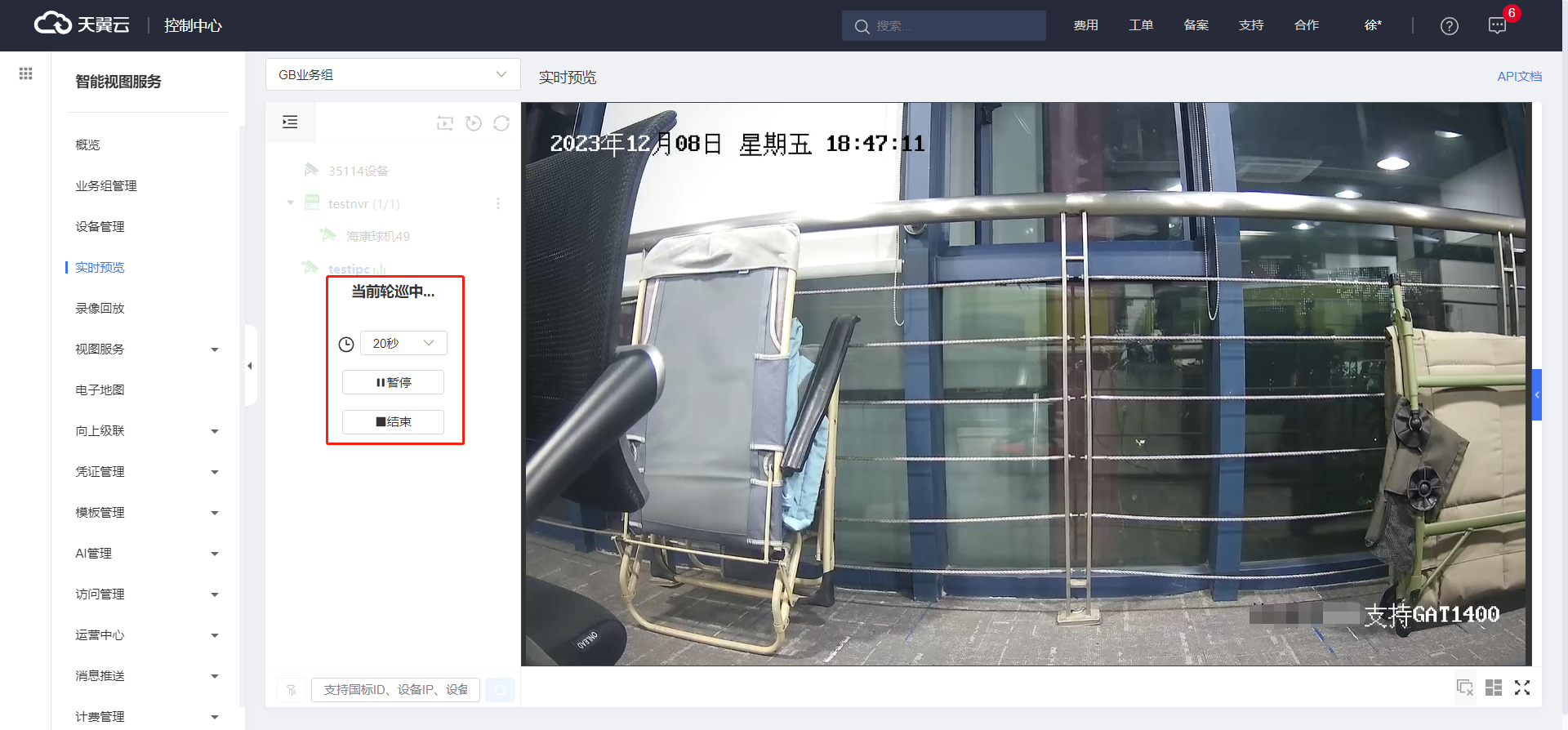Click the circular replay icon above device tree
The height and width of the screenshot is (730, 1568).
click(x=474, y=123)
